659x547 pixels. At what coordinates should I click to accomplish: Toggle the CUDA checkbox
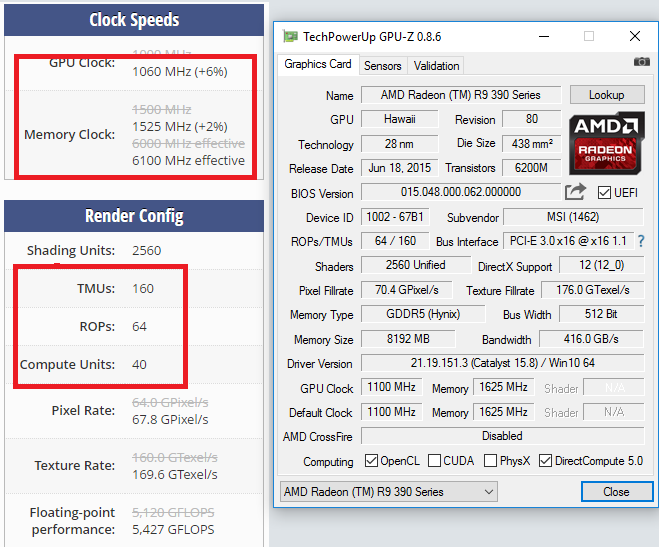point(434,460)
